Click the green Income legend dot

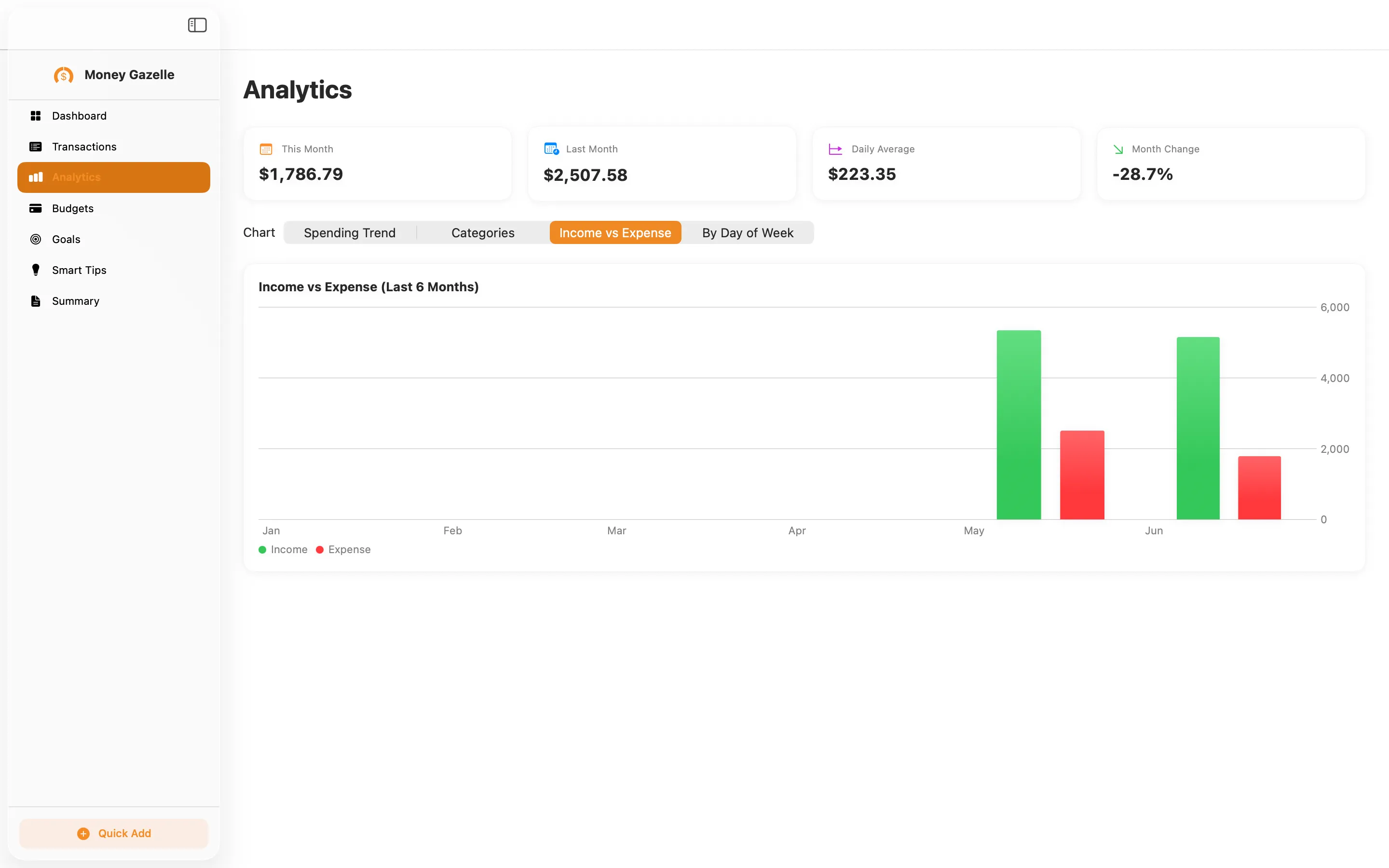point(262,550)
